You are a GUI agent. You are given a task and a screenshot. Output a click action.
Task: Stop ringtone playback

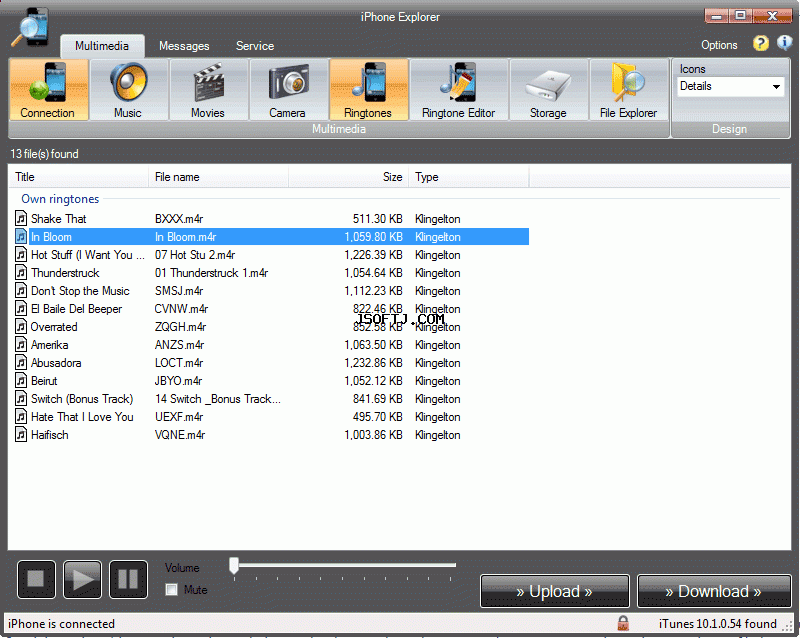36,579
